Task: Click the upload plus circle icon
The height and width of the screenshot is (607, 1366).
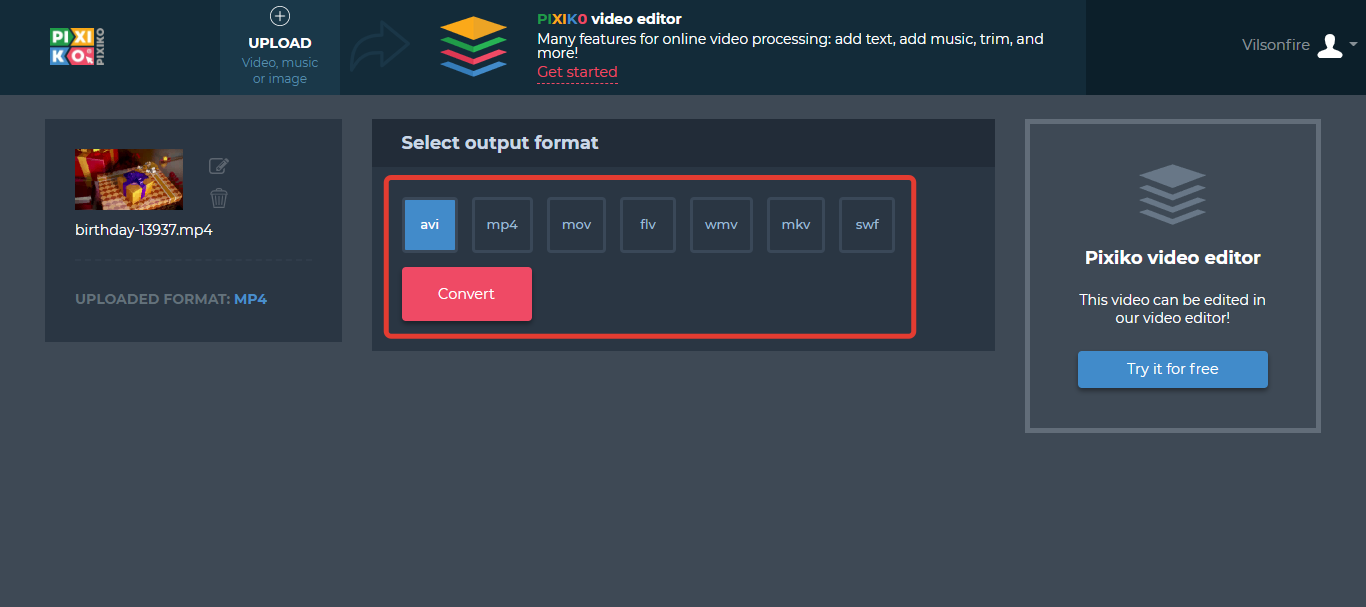Action: pyautogui.click(x=280, y=16)
